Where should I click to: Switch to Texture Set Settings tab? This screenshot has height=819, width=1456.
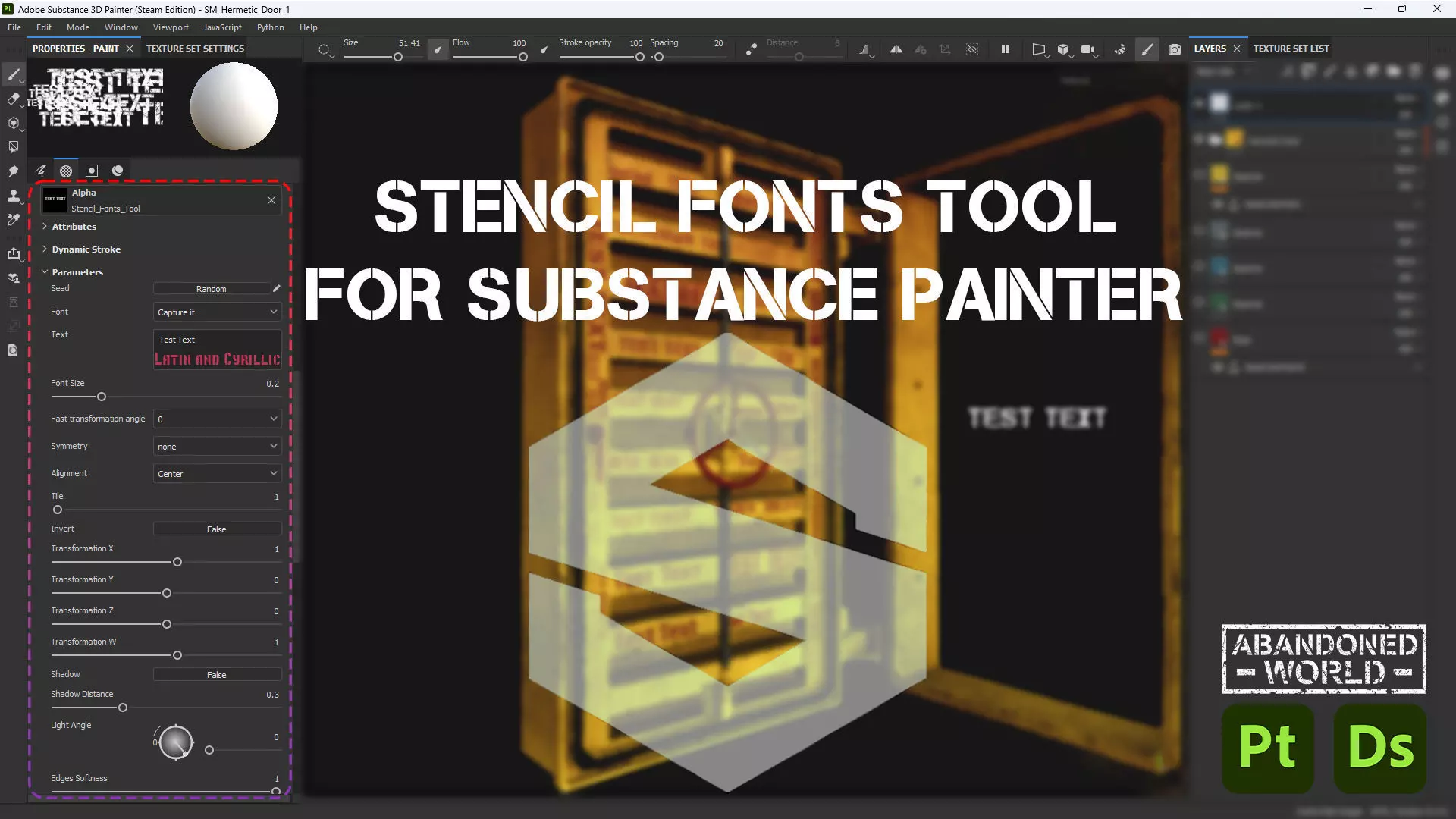coord(195,49)
